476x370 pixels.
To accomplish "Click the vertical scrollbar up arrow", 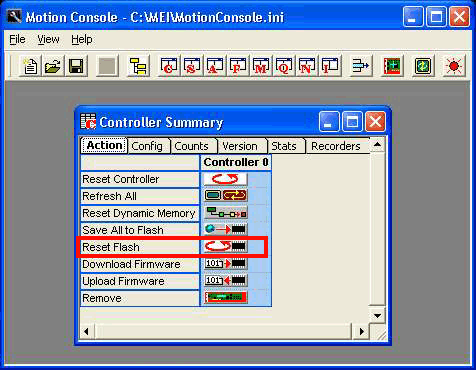I will click(x=377, y=145).
